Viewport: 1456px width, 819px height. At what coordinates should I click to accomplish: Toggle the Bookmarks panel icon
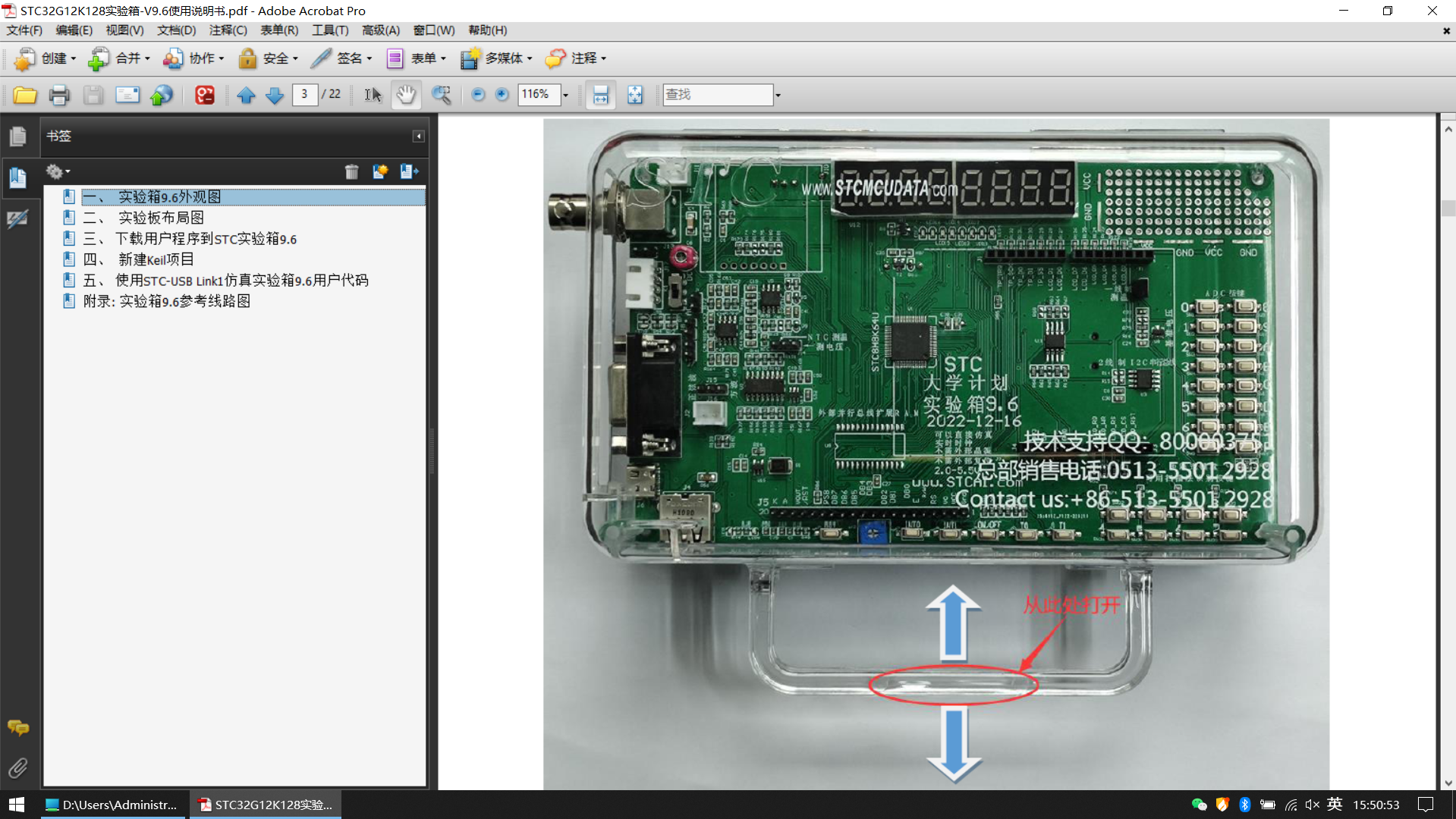click(17, 177)
